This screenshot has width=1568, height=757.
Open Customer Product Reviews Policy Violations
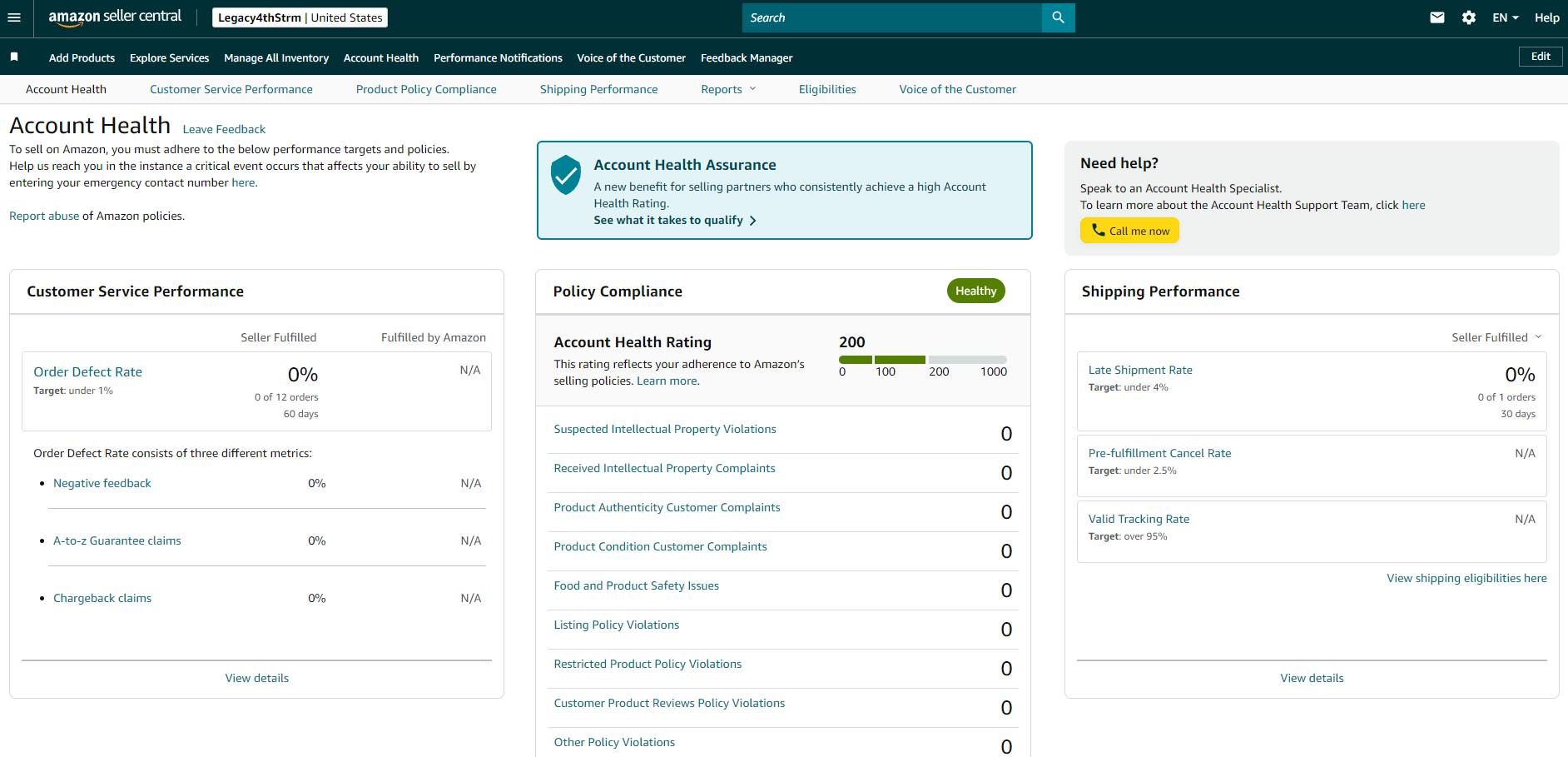tap(670, 703)
